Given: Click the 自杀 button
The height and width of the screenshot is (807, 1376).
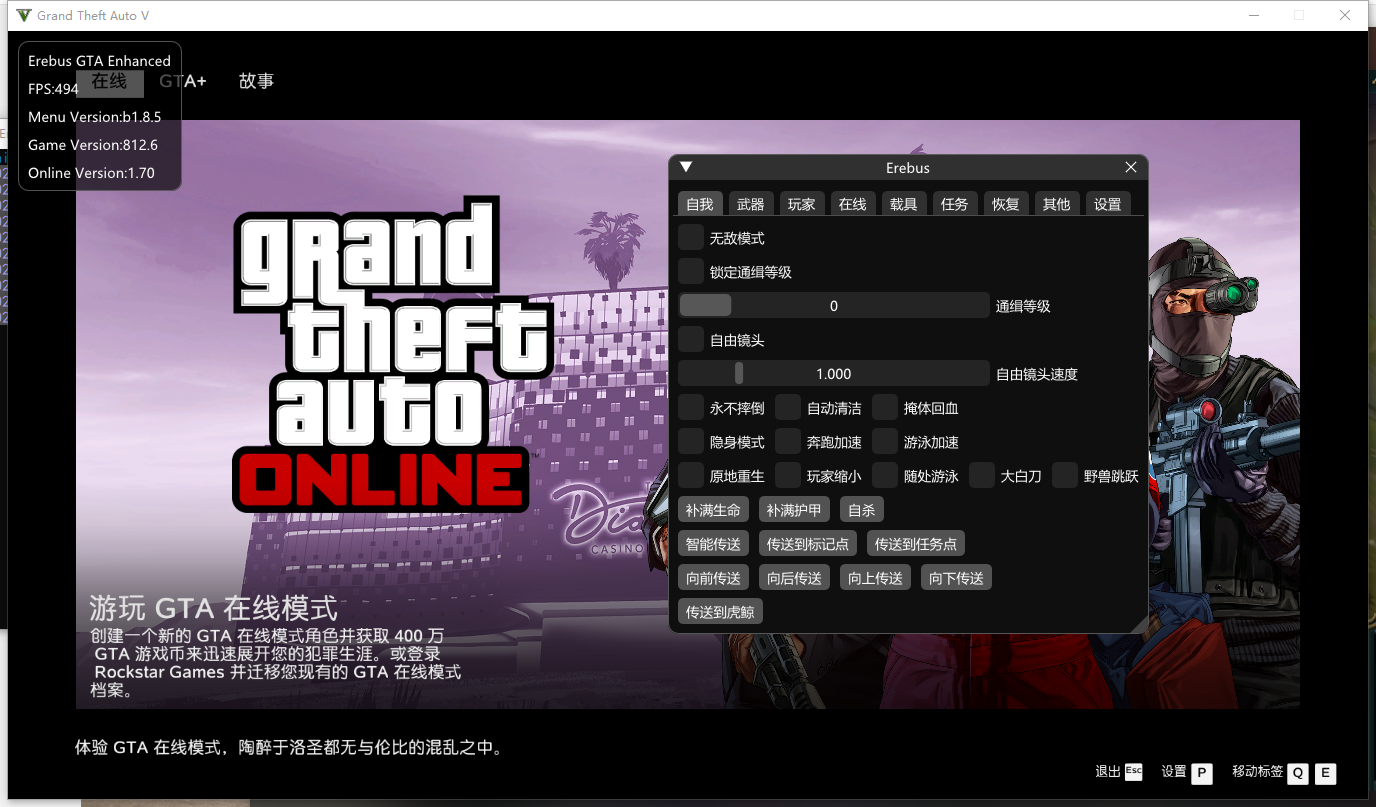Looking at the screenshot, I should click(x=861, y=510).
